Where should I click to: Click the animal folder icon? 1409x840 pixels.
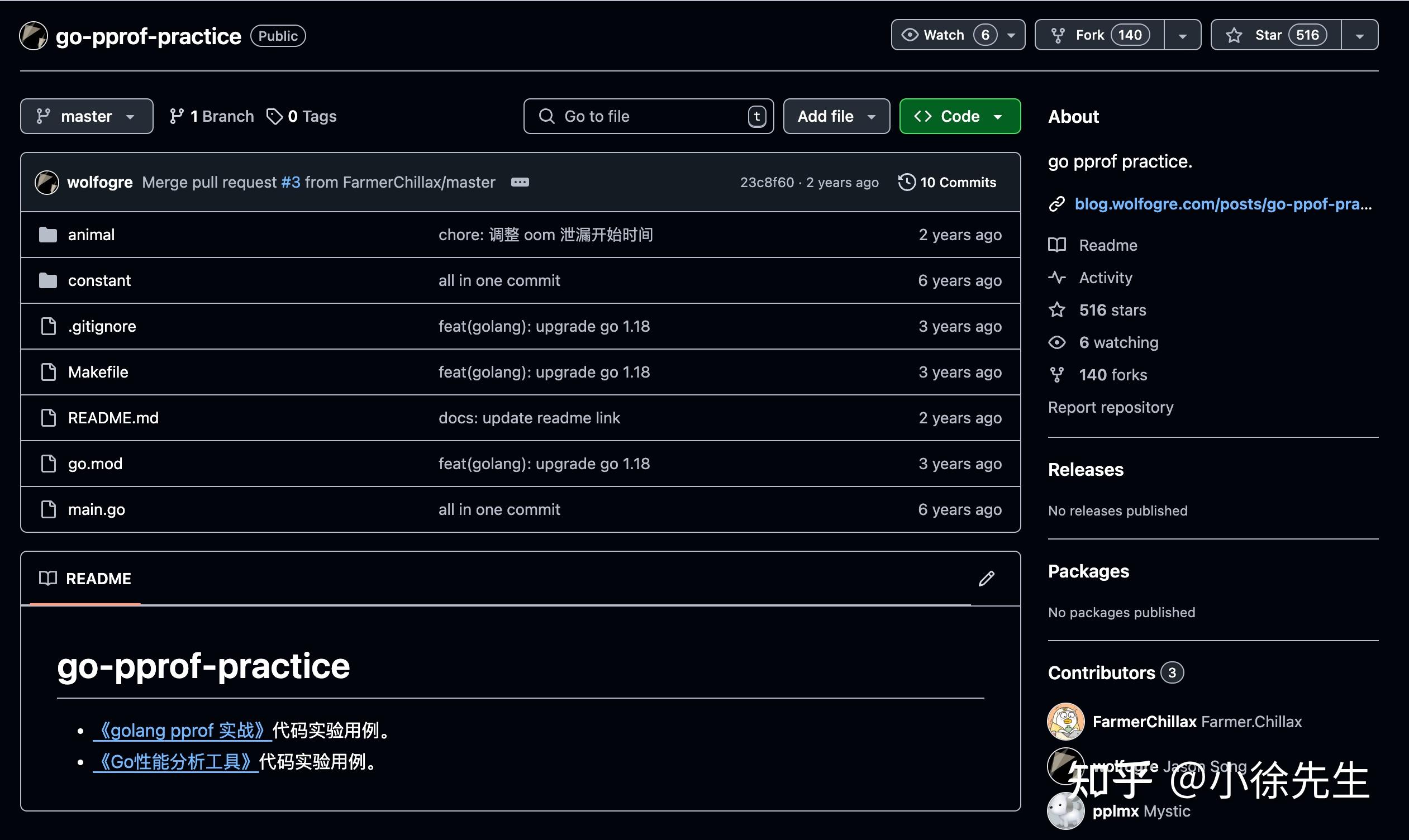(x=48, y=235)
